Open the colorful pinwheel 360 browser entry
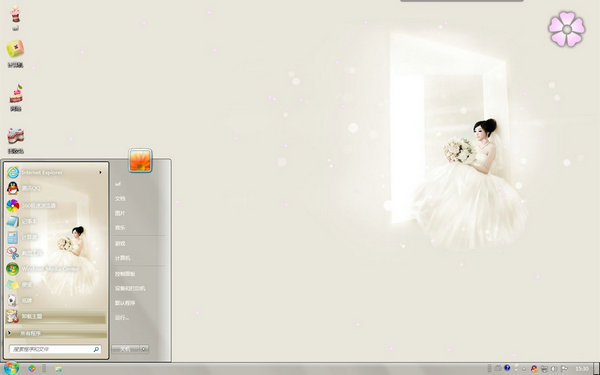The image size is (600, 375). pyautogui.click(x=56, y=205)
